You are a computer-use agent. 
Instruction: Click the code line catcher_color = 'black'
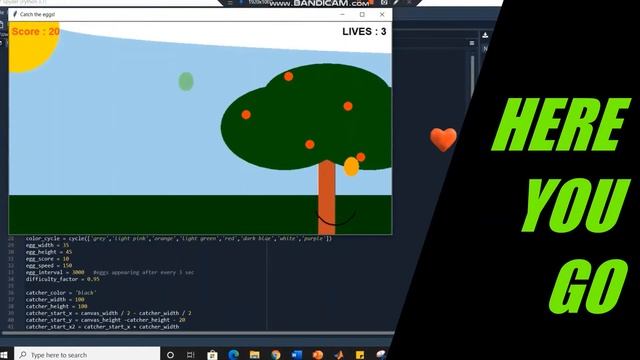point(61,293)
